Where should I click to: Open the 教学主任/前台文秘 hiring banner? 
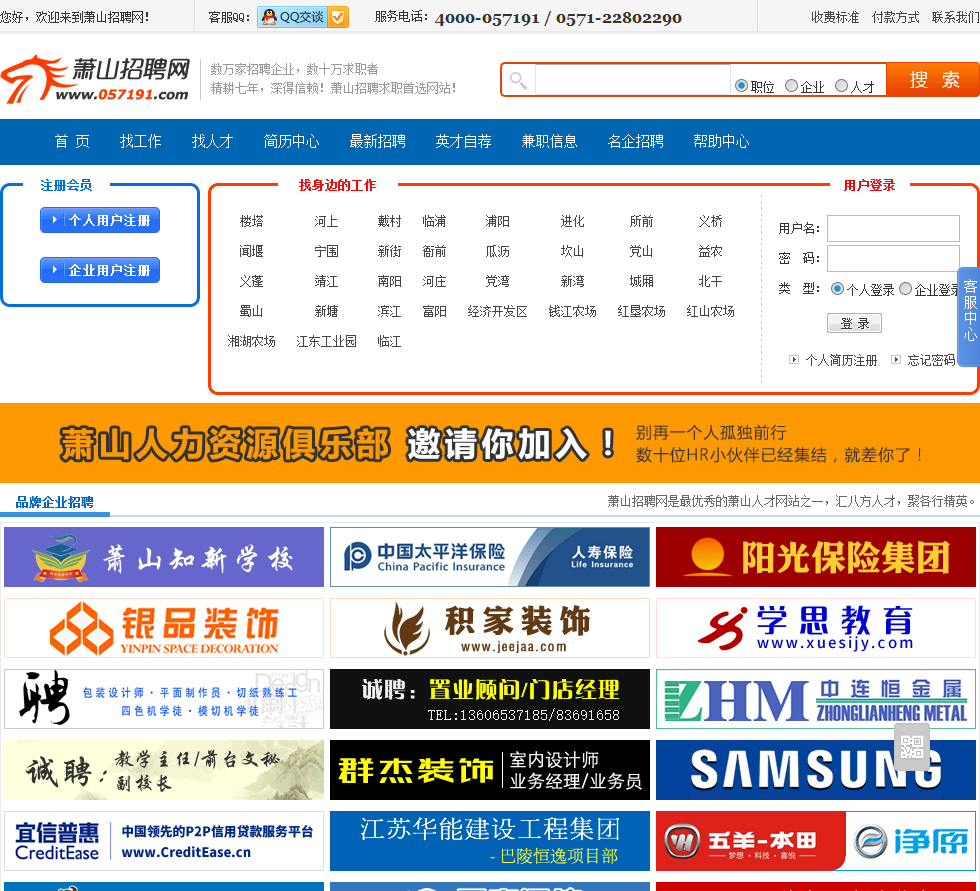164,770
